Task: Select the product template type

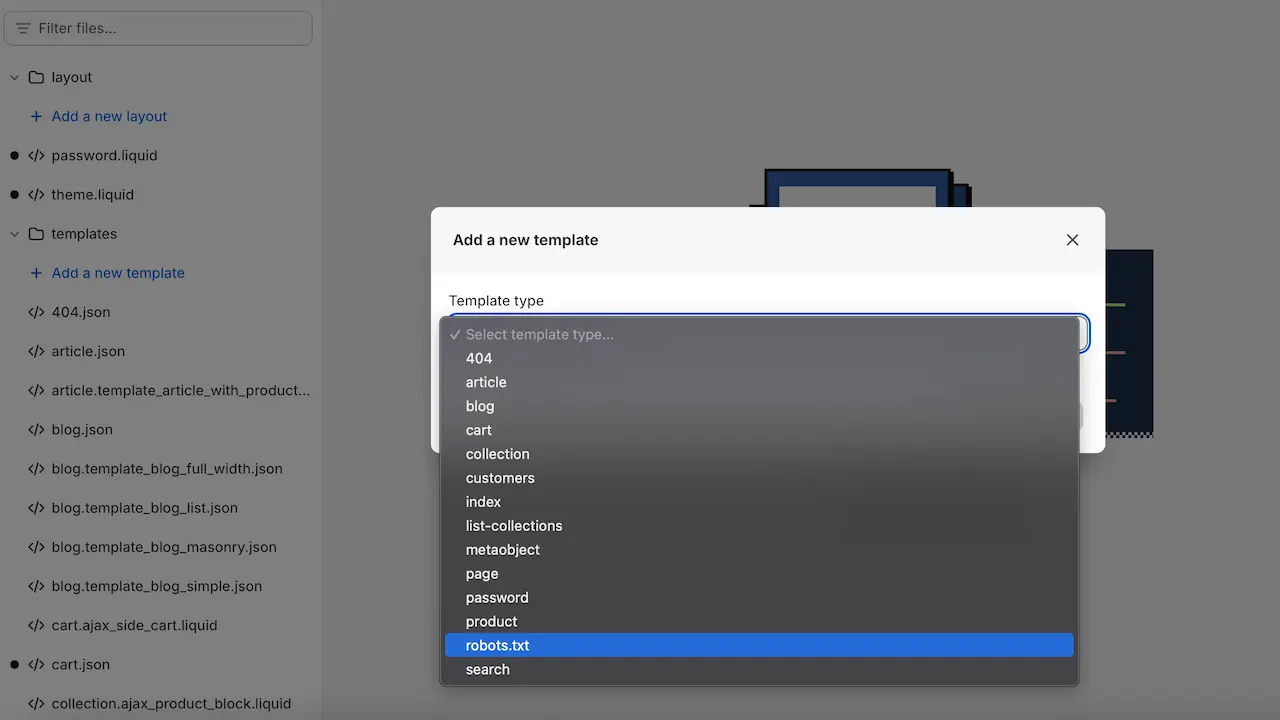Action: 491,622
